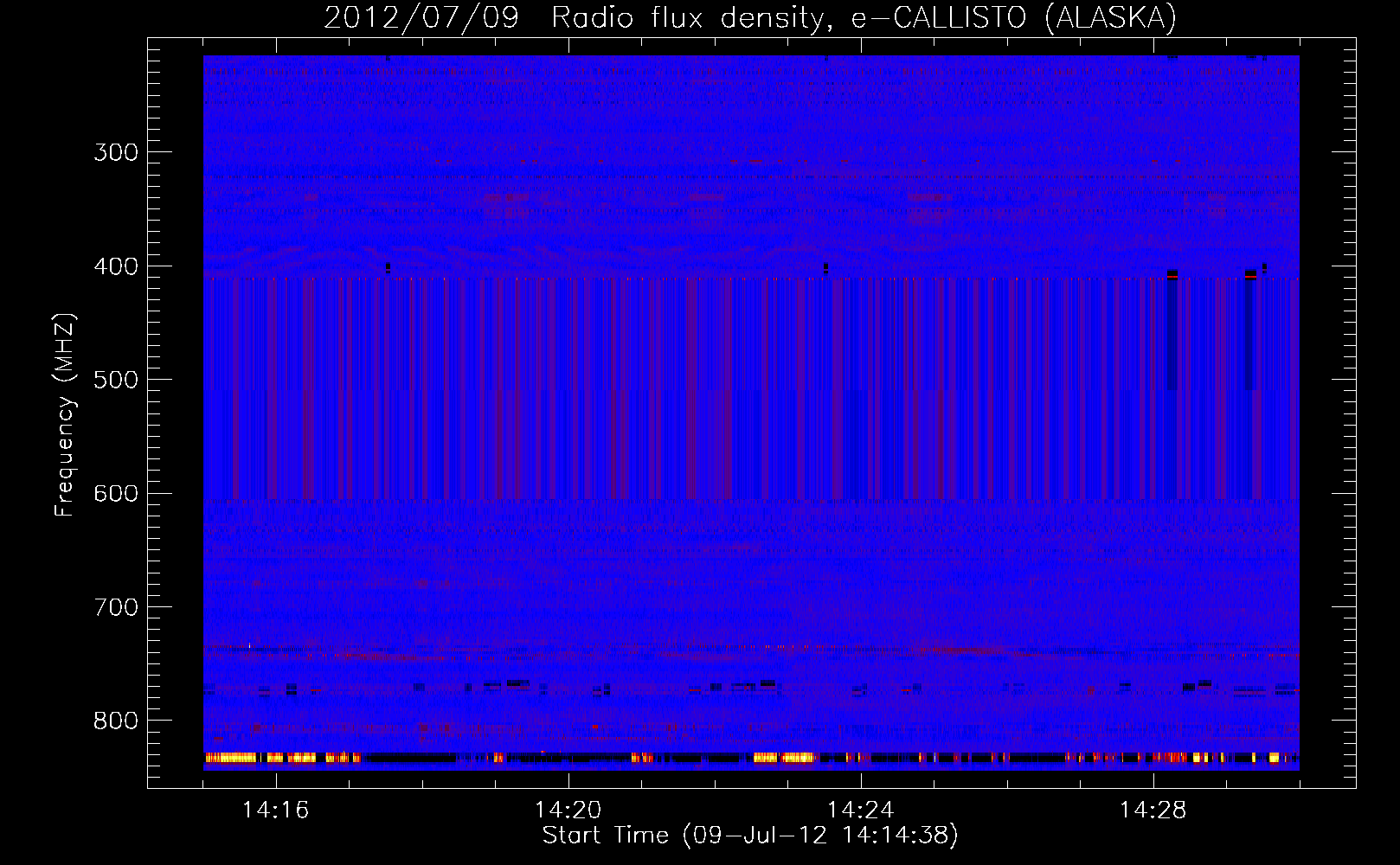Click the 800 frequency tick label
Viewport: 1400px width, 865px height.
[x=116, y=721]
